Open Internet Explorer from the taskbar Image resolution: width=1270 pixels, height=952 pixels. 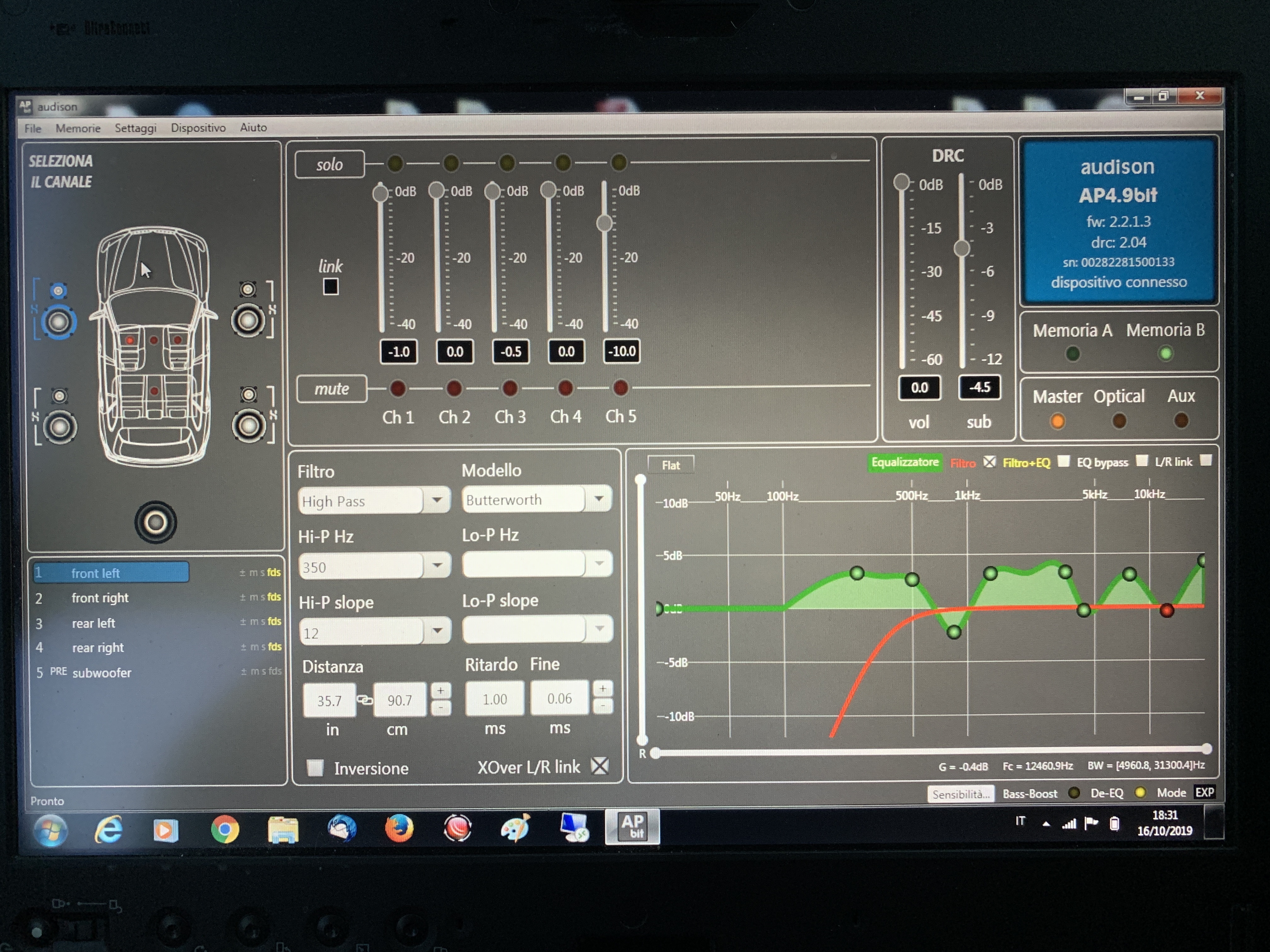point(108,829)
